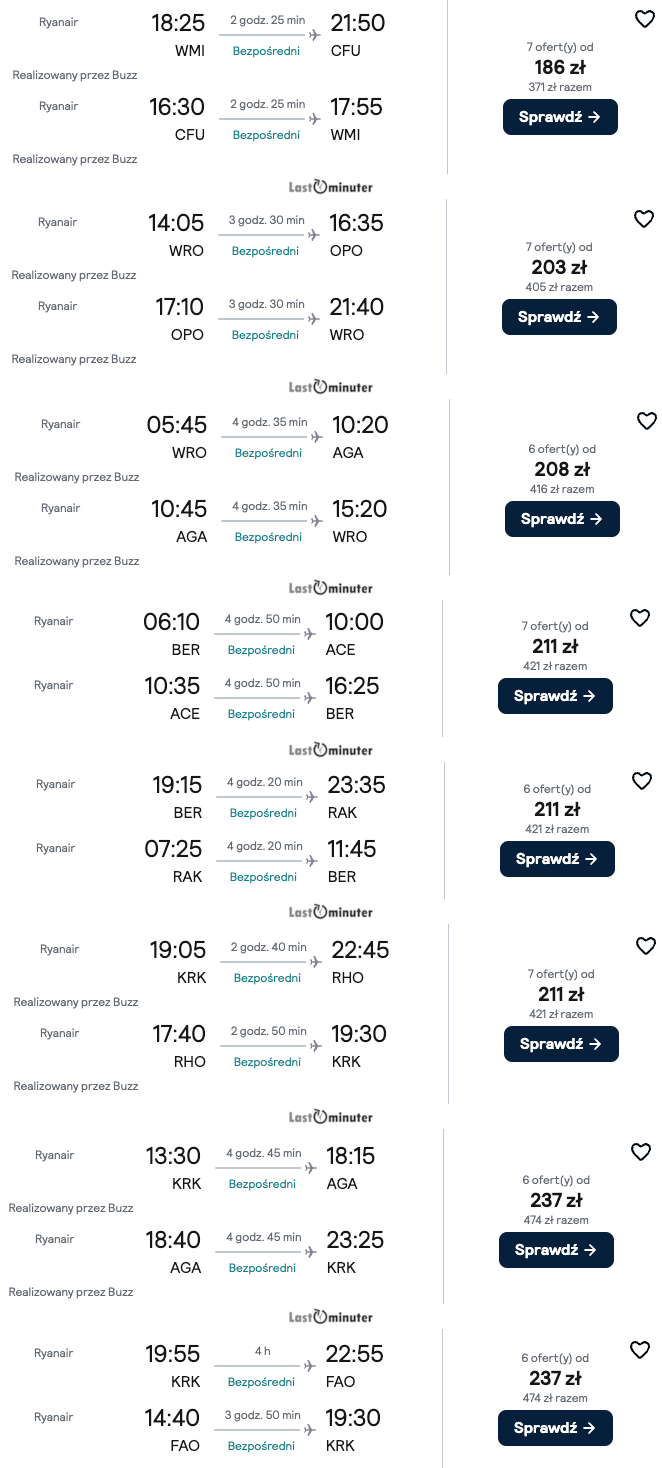662x1468 pixels.
Task: Toggle heart on WRO to AGA flight
Action: [x=647, y=421]
